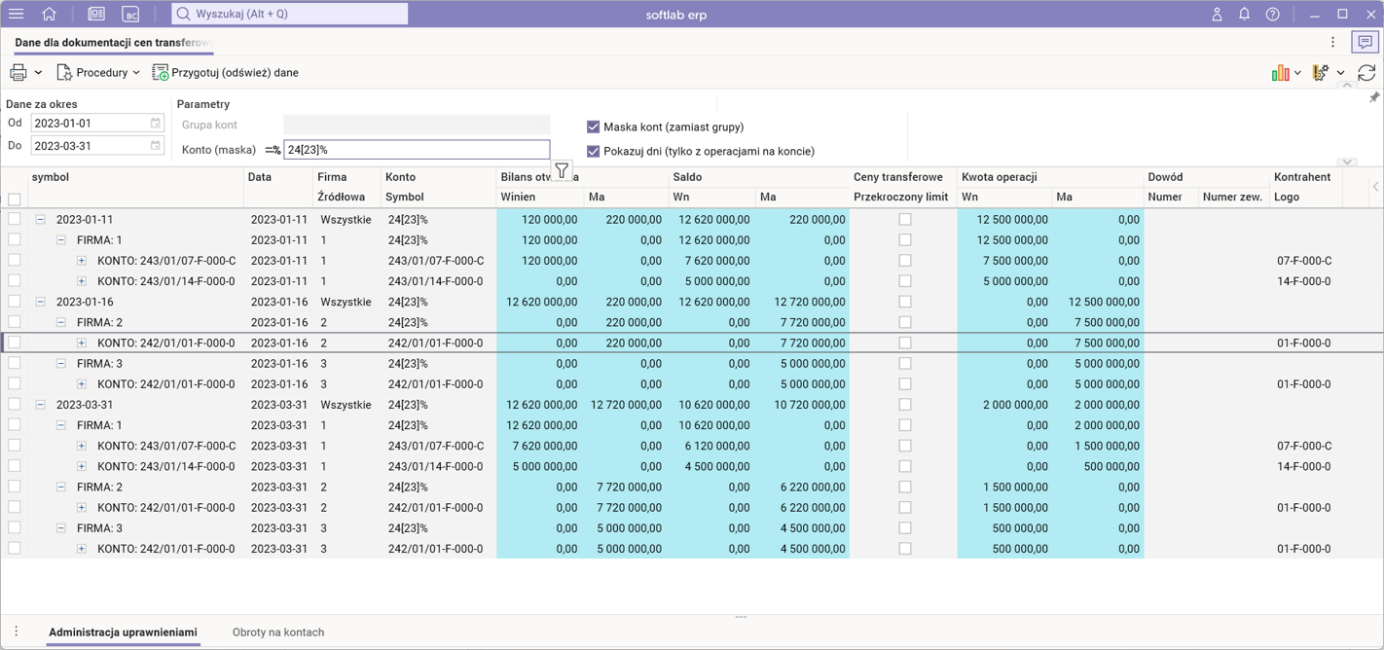
Task: Open the calendar picker for Od date
Action: tap(155, 123)
